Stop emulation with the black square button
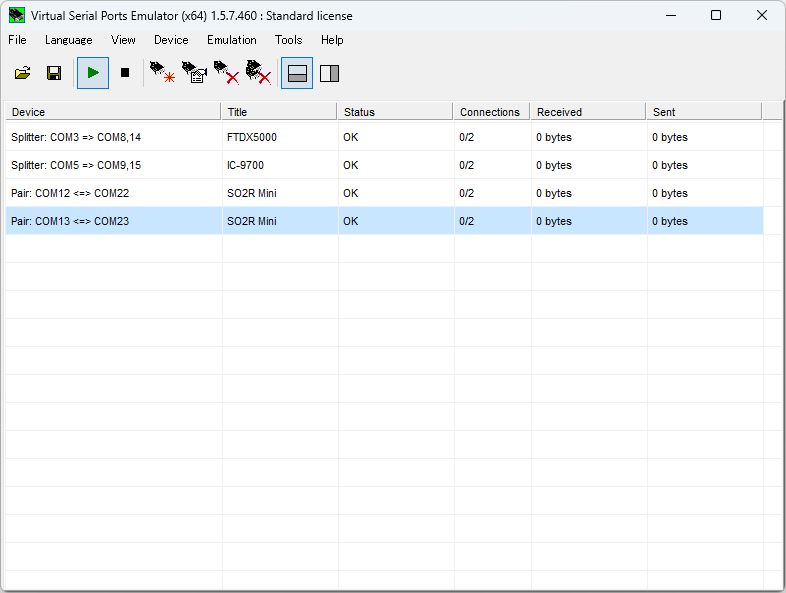This screenshot has height=593, width=786. click(125, 73)
